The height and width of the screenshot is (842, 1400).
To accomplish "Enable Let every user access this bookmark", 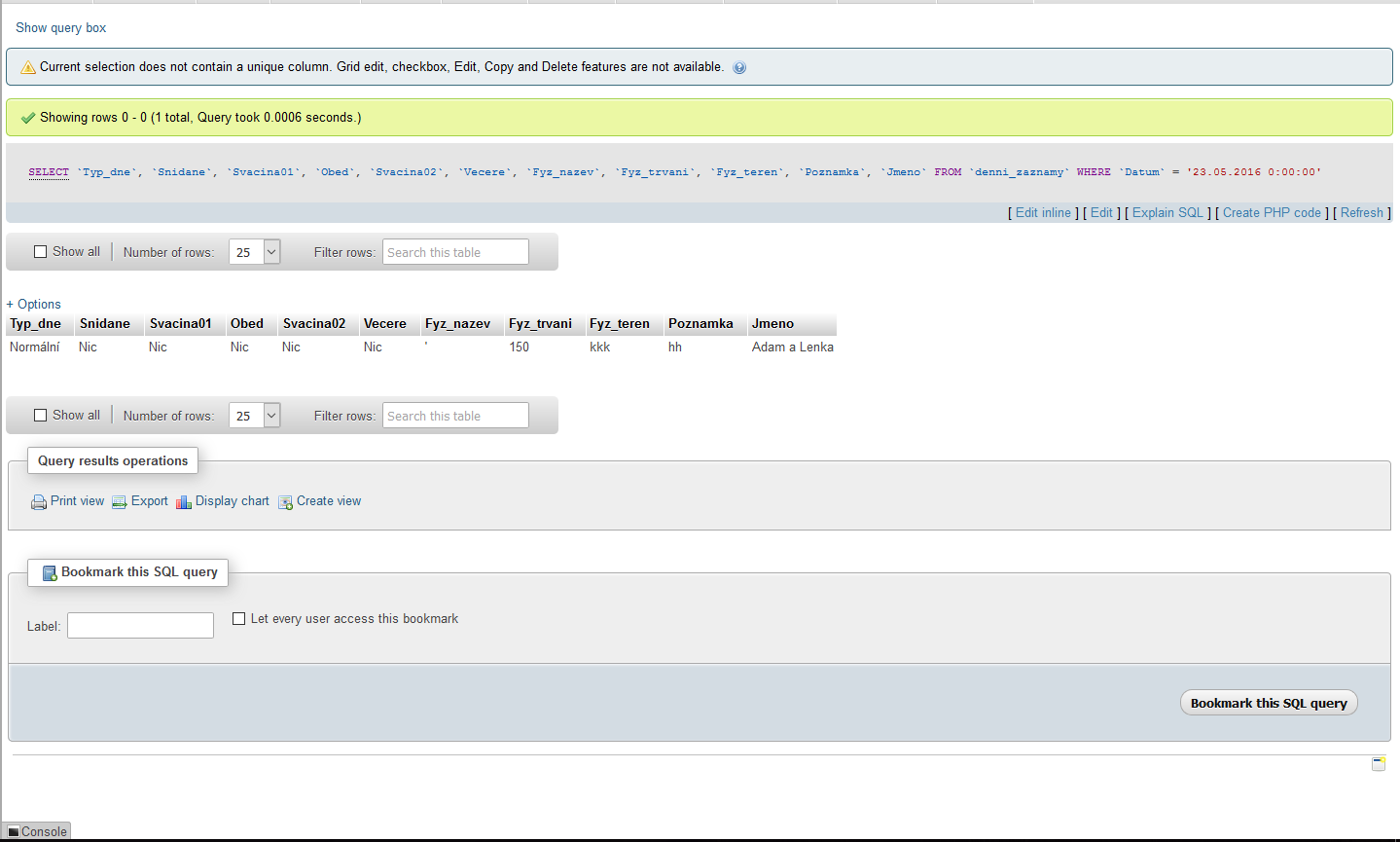I will (x=239, y=619).
